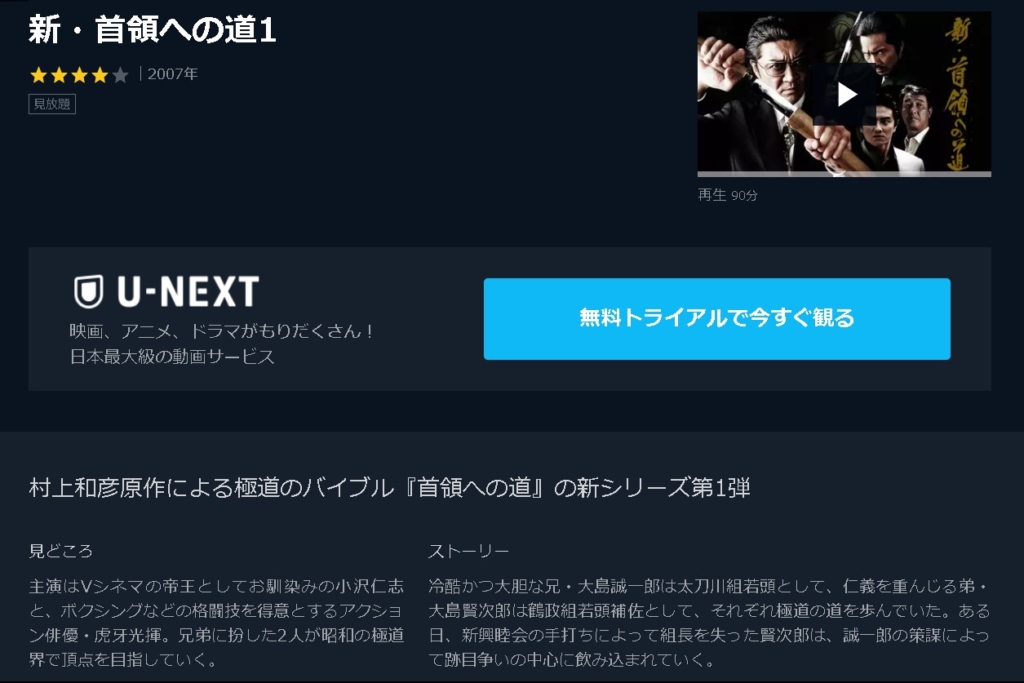Click the first gold rating star
The height and width of the screenshot is (683, 1024).
coord(39,75)
